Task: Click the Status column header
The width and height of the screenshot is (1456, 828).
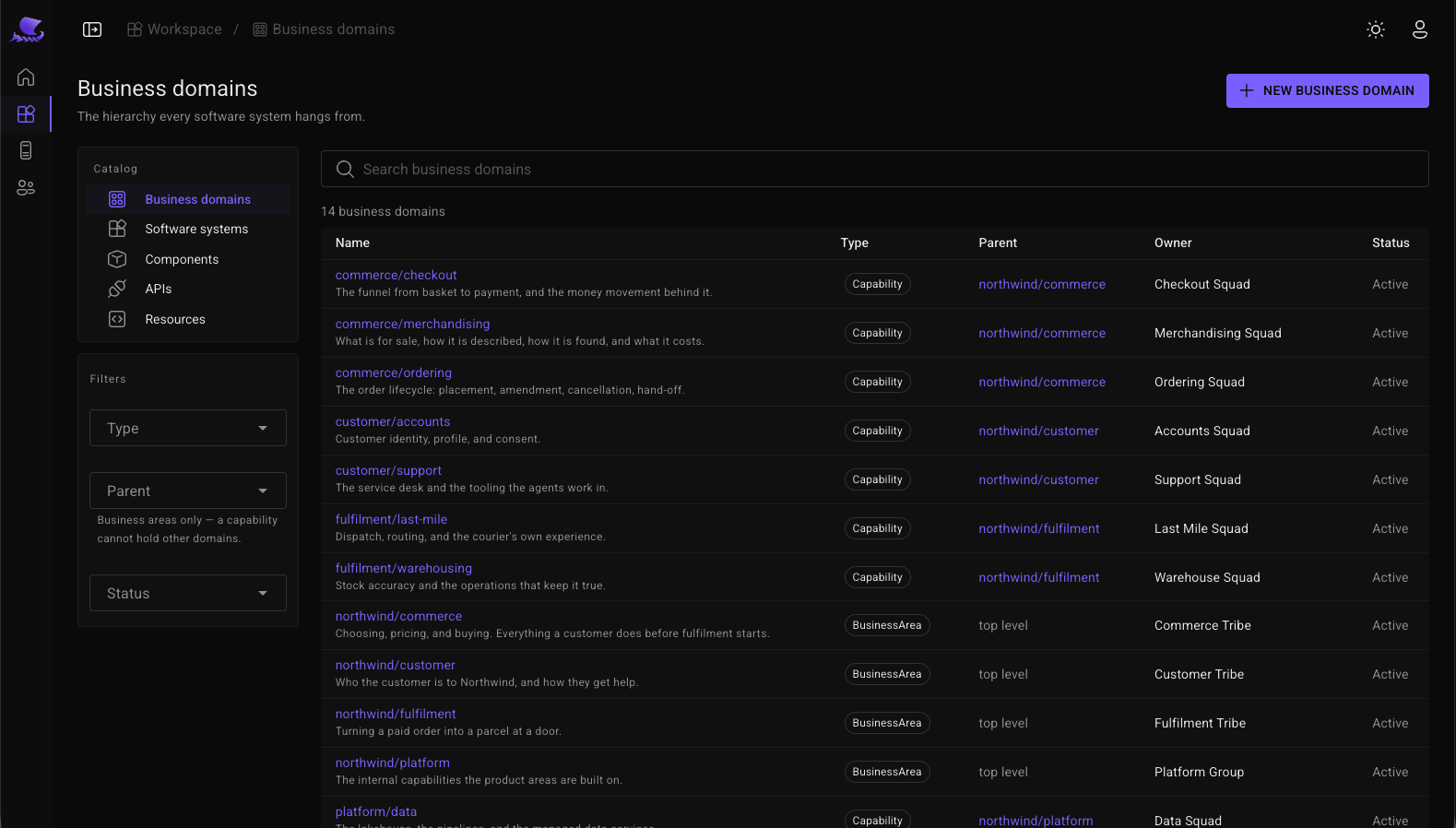Action: 1391,242
